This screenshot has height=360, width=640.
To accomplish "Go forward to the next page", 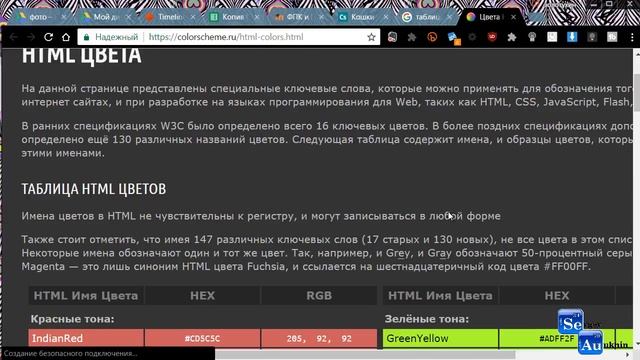I will click(x=31, y=37).
